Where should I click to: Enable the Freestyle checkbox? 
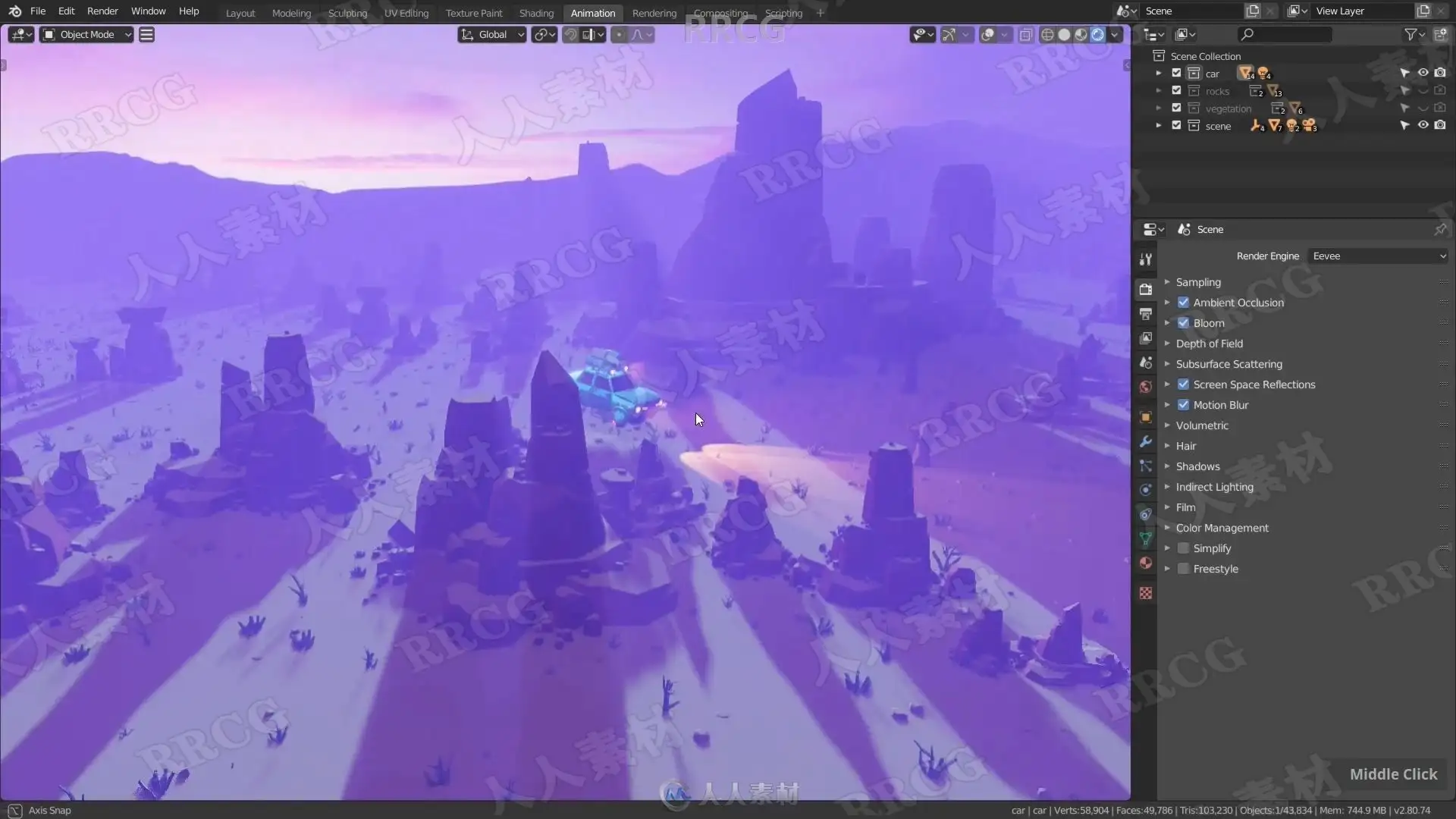(1183, 569)
